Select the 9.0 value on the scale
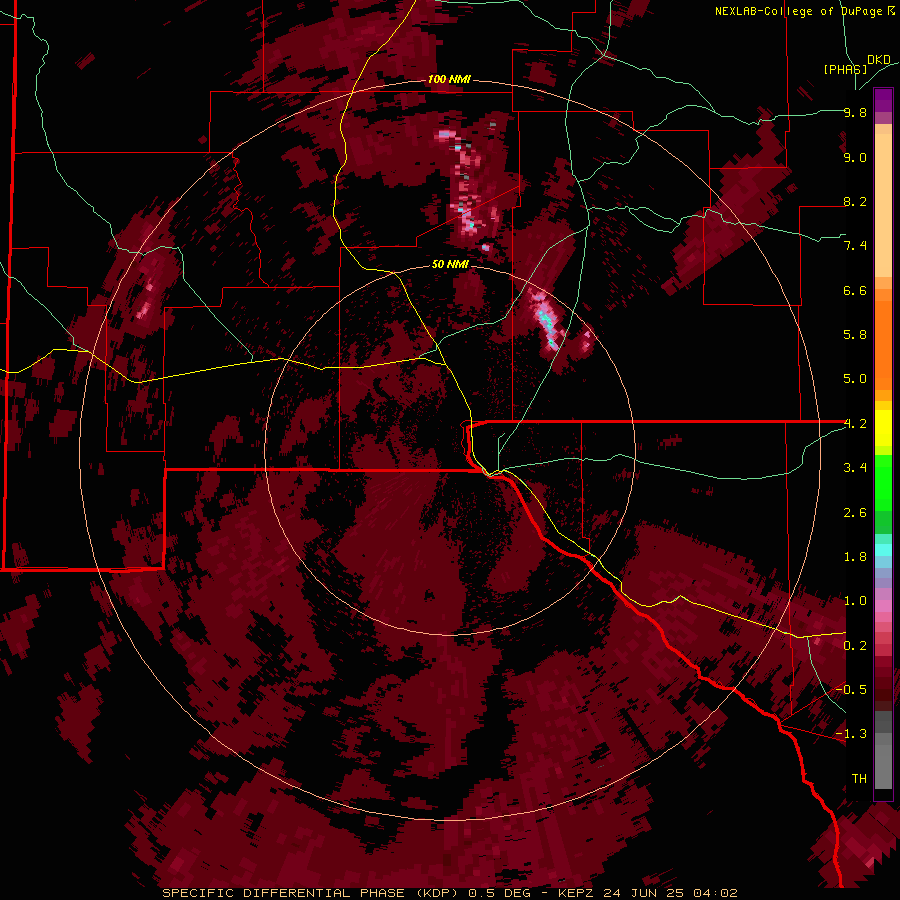The image size is (900, 900). [x=855, y=157]
